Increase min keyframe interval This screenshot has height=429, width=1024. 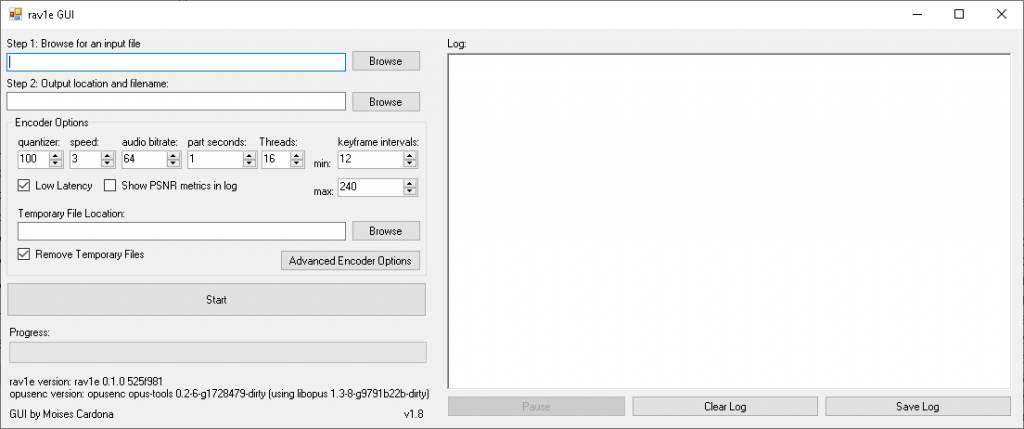pyautogui.click(x=410, y=155)
